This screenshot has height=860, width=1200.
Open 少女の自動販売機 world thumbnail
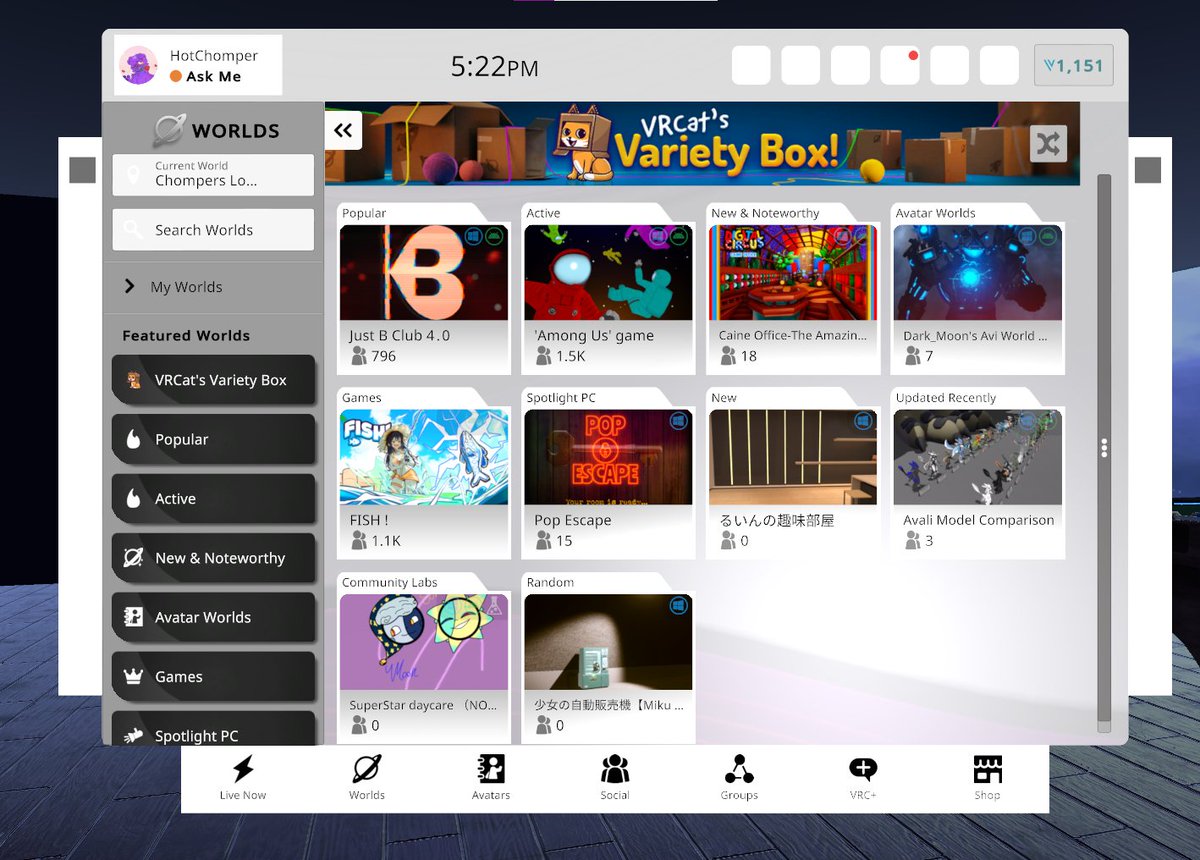tap(608, 642)
